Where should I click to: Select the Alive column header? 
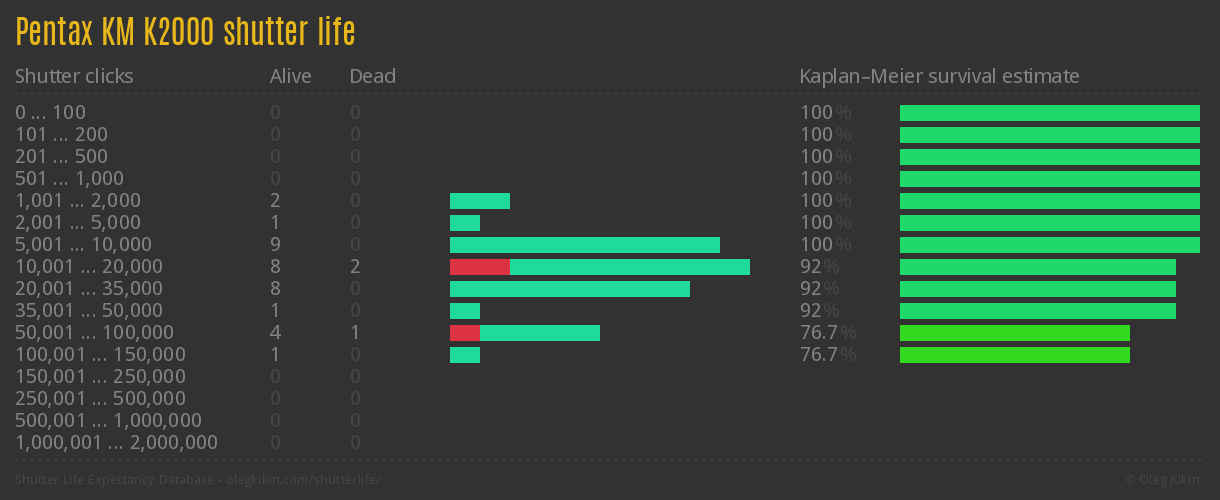pyautogui.click(x=290, y=76)
